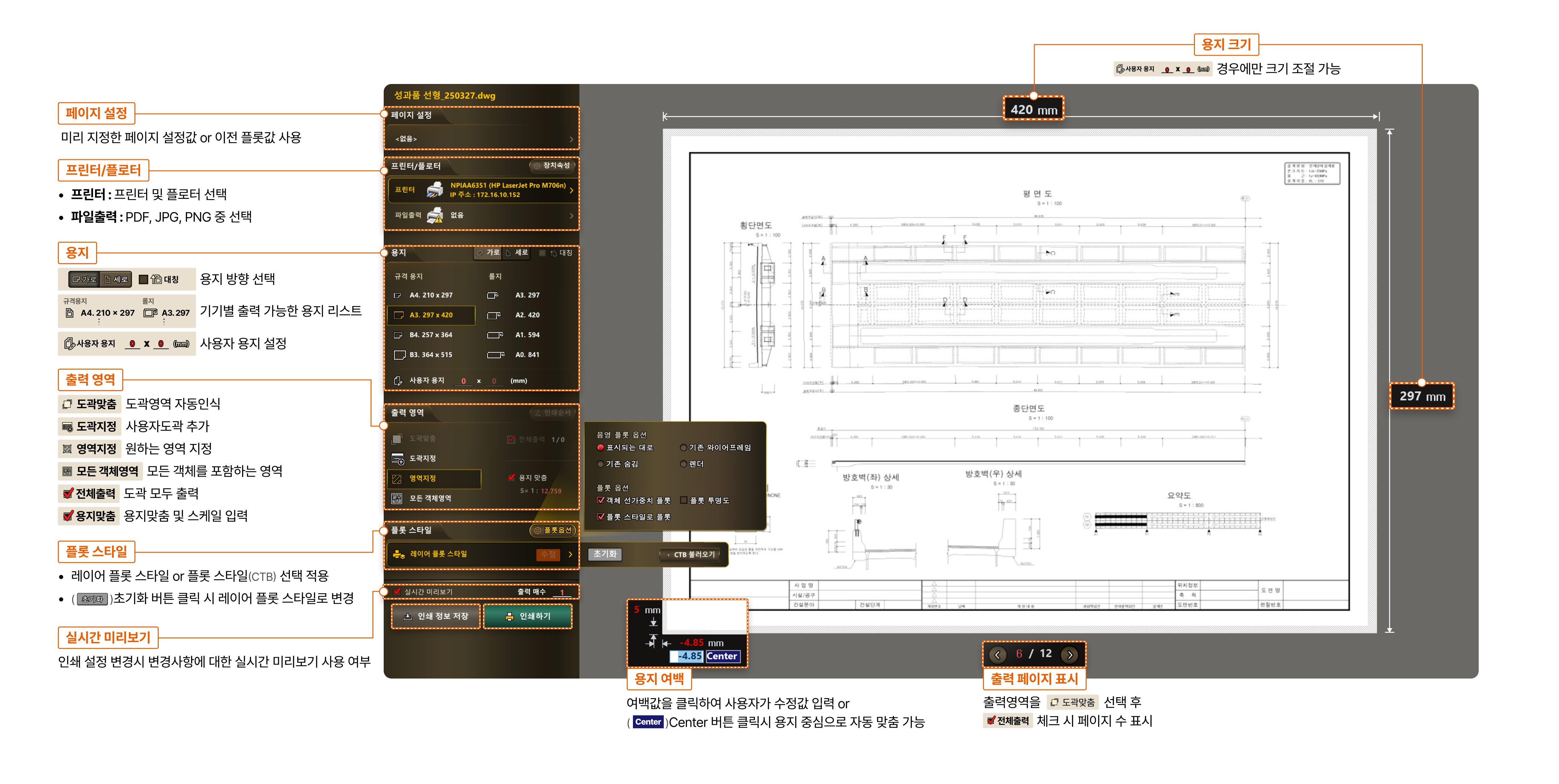The image size is (1559, 784).
Task: Go to the previous output page arrow
Action: click(x=997, y=655)
